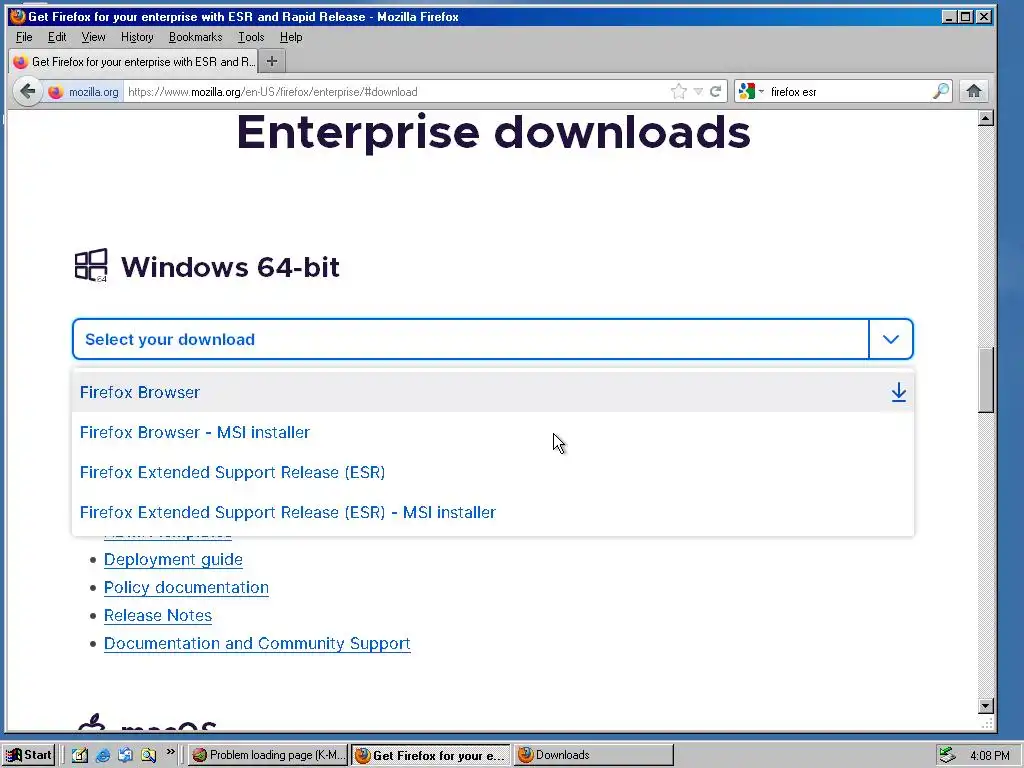
Task: Open the Release Notes link
Action: tap(158, 616)
